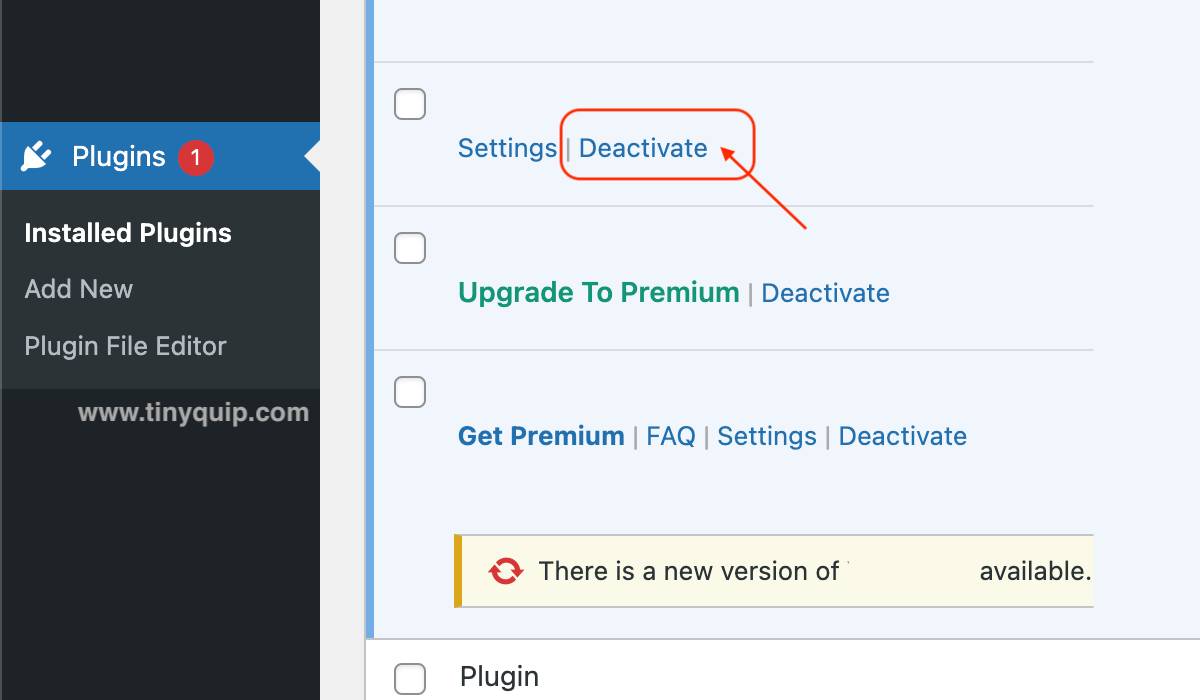
Task: Open the Plugin File Editor
Action: point(124,345)
